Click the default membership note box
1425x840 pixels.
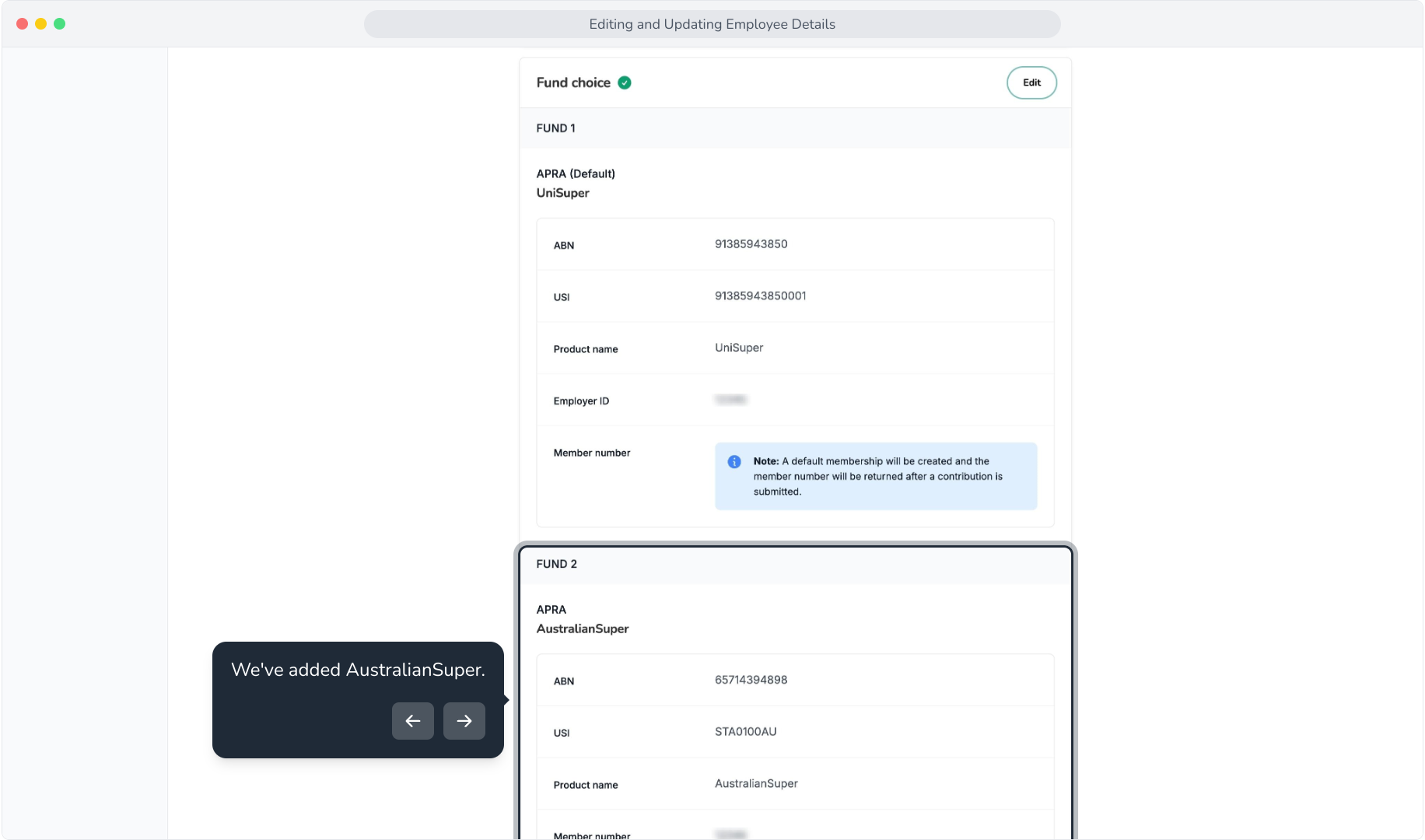coord(876,476)
